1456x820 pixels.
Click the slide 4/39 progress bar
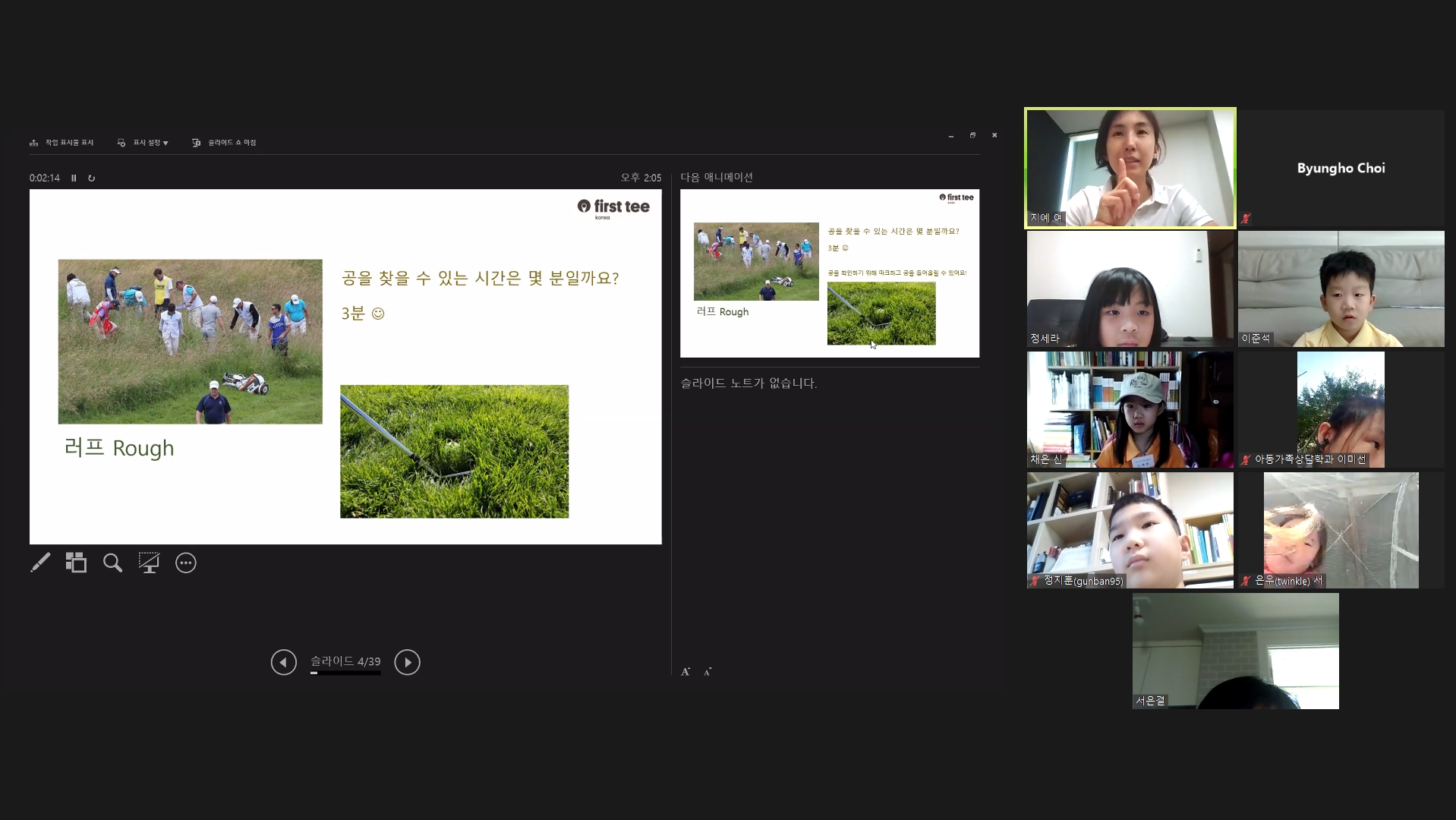[x=345, y=673]
